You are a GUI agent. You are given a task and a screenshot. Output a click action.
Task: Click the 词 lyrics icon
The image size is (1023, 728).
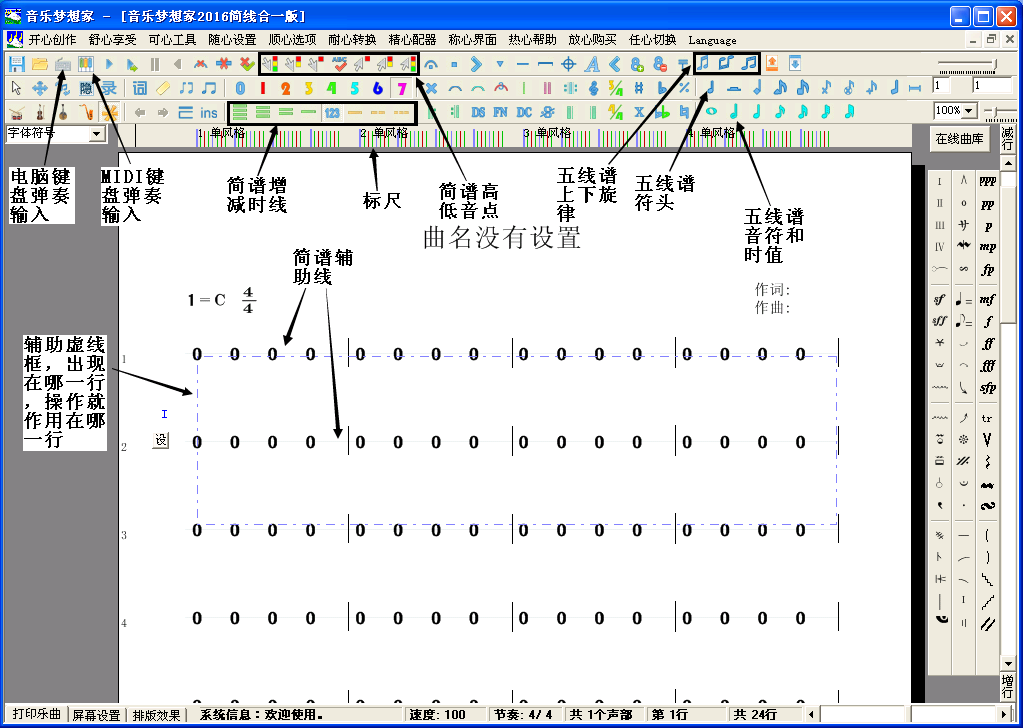[x=140, y=87]
